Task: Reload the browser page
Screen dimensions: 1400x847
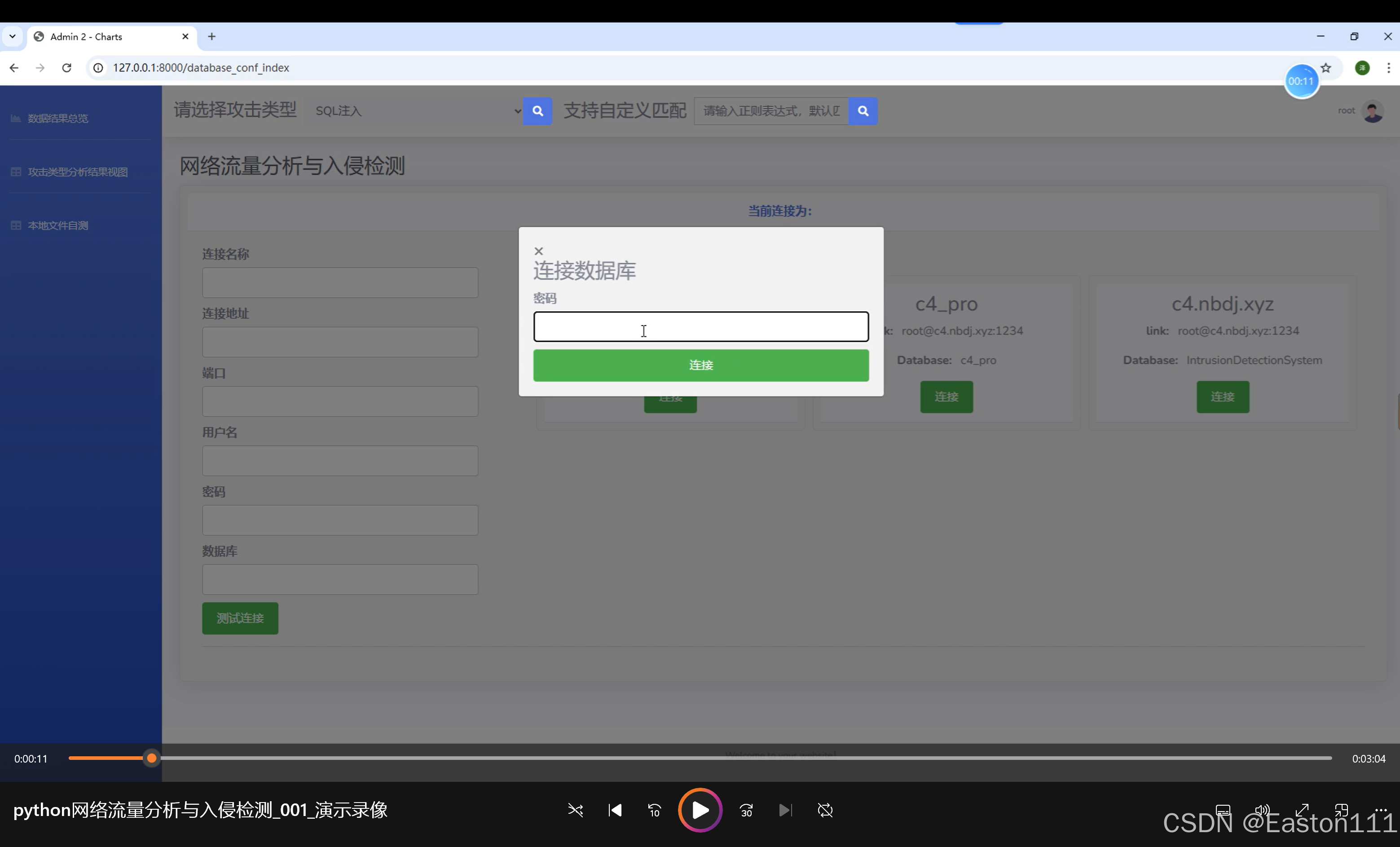Action: (66, 68)
